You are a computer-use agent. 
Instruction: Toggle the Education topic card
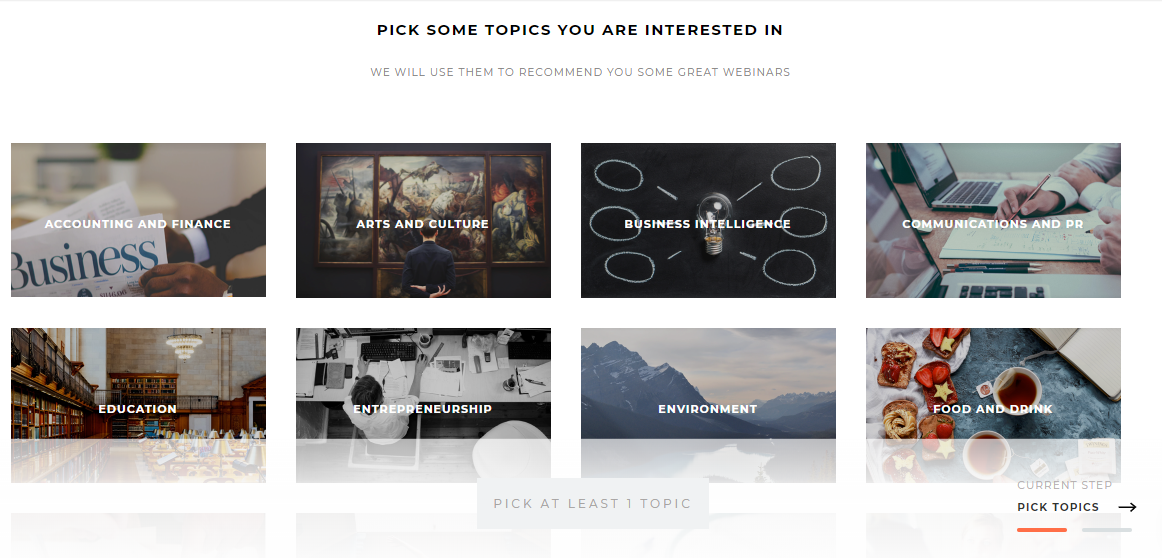(138, 390)
